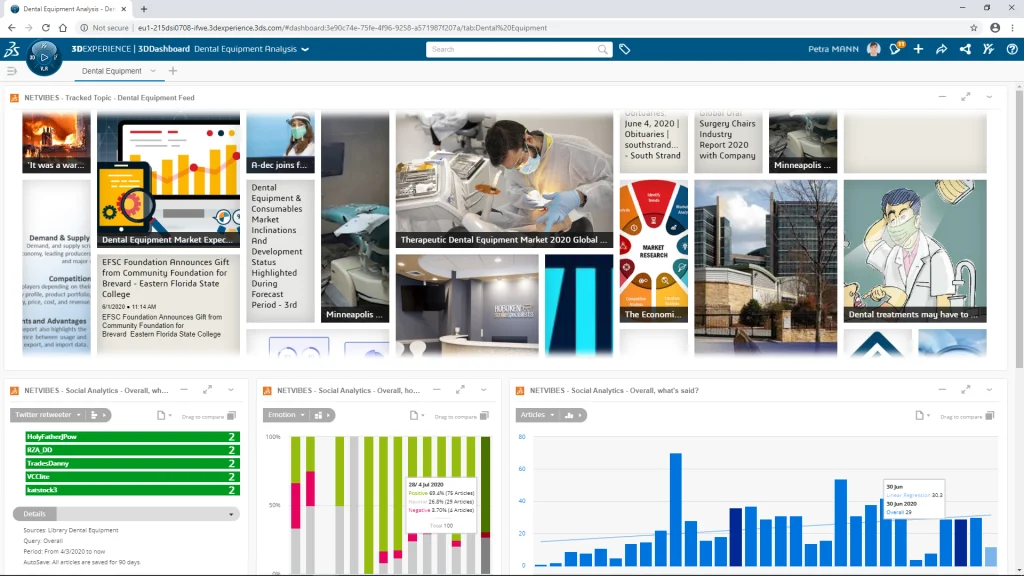Select the Dental Equipment Analysis browser tab
Viewport: 1024px width, 576px height.
(69, 9)
